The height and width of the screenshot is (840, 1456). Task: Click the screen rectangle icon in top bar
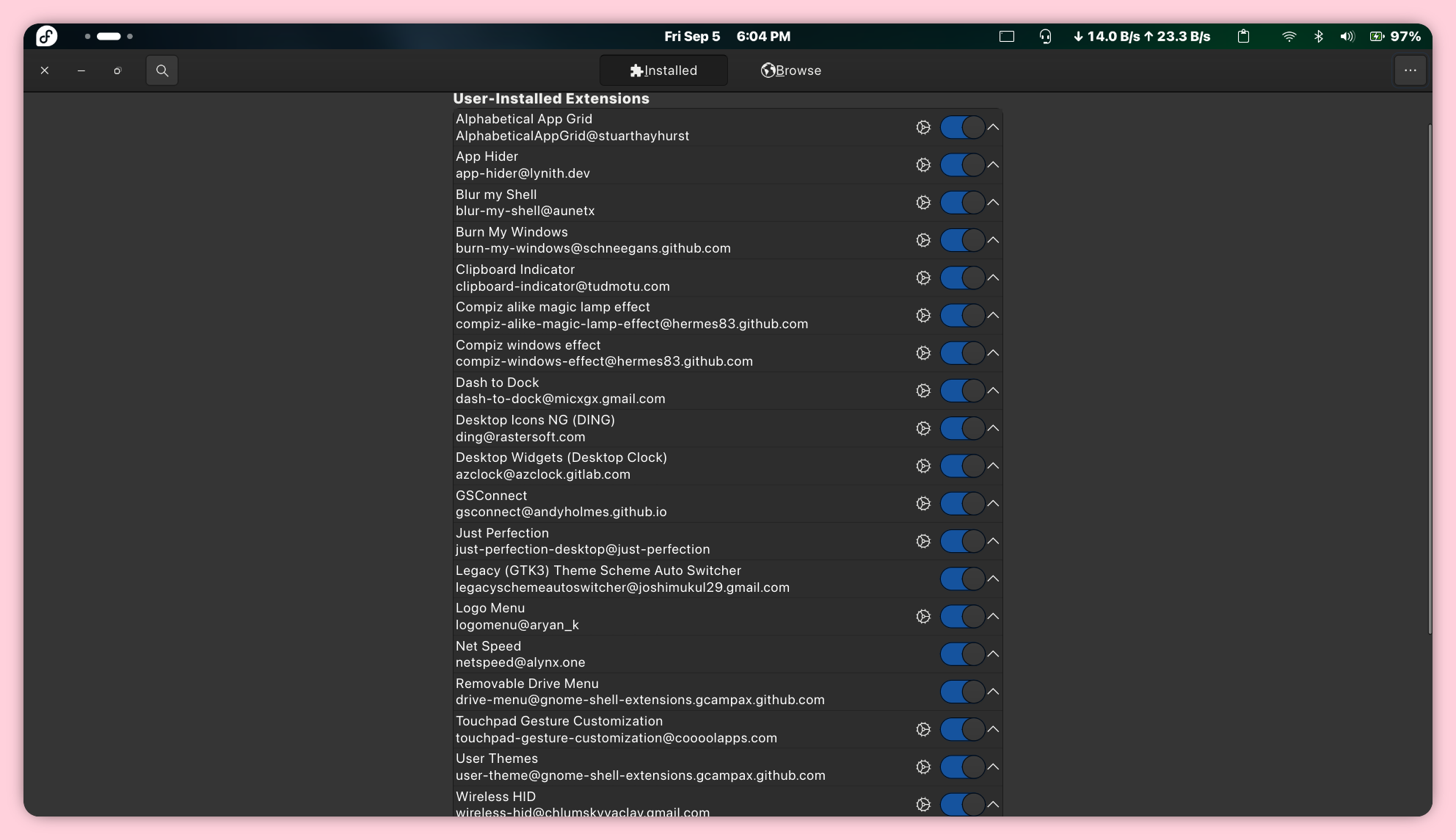[x=1007, y=36]
